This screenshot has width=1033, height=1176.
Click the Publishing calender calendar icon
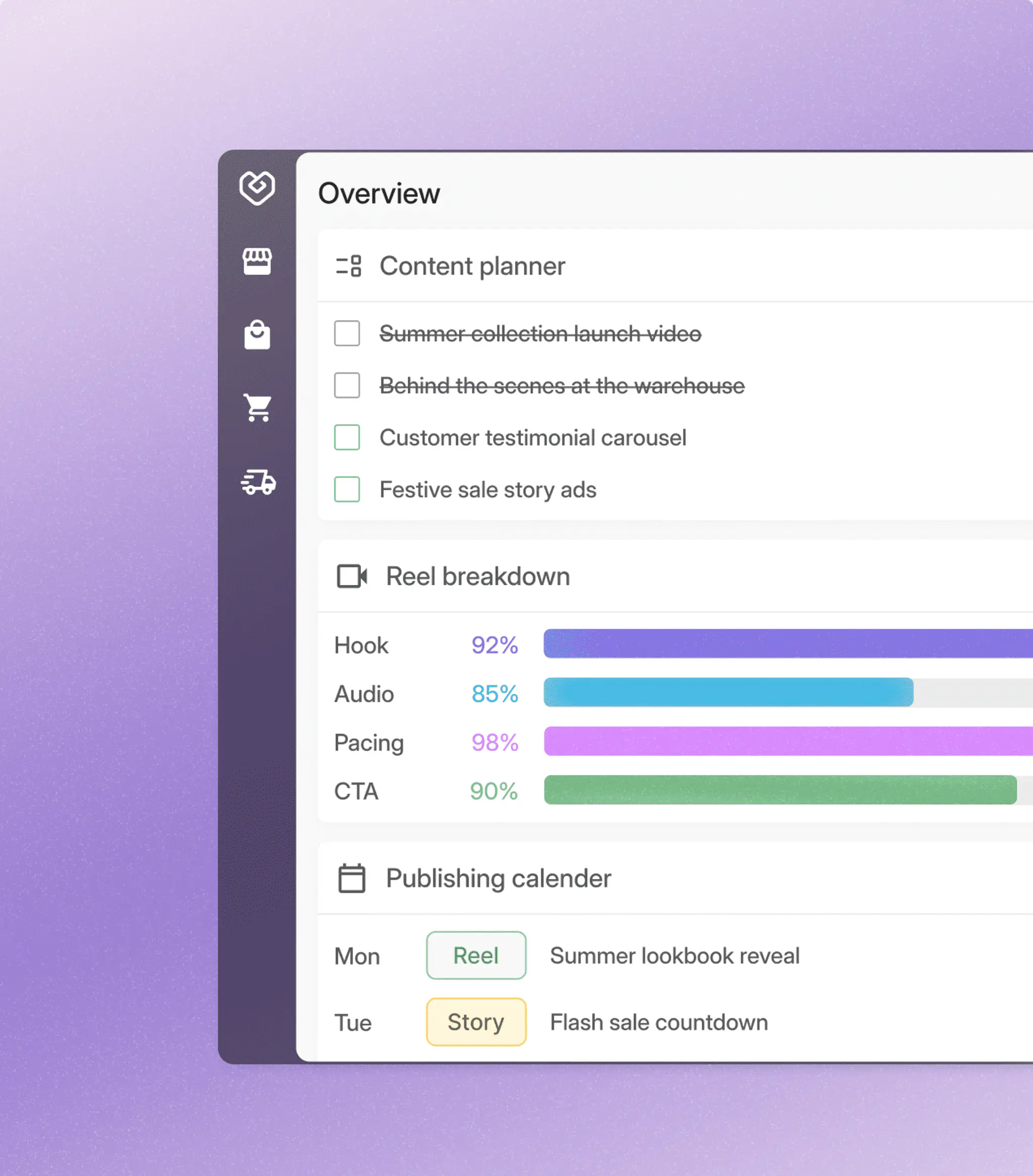(352, 878)
